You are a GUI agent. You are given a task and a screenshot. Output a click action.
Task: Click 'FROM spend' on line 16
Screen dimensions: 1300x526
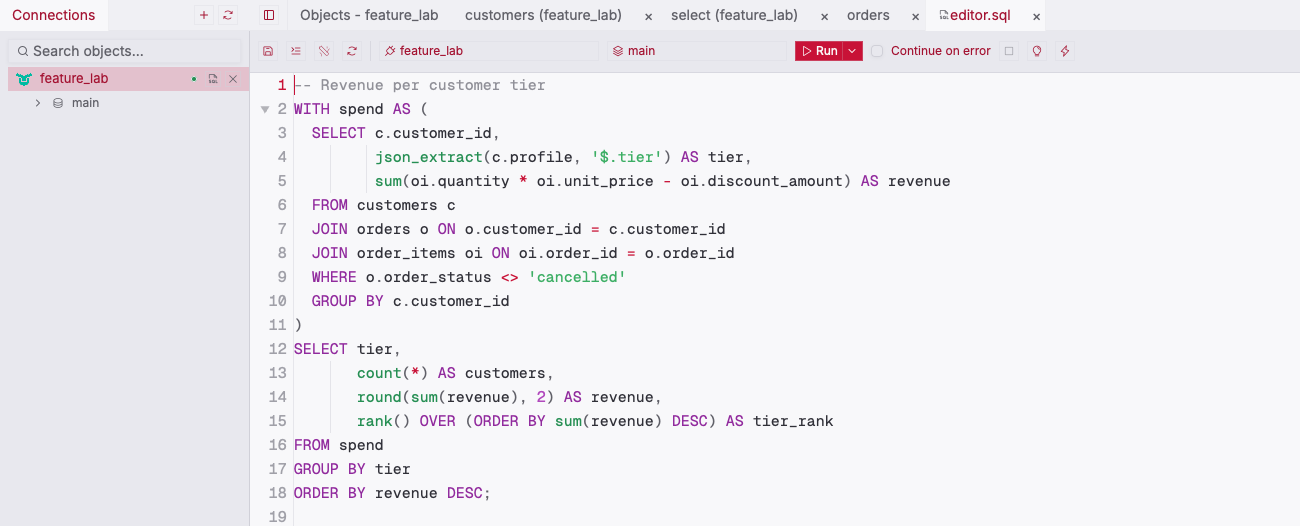click(339, 445)
